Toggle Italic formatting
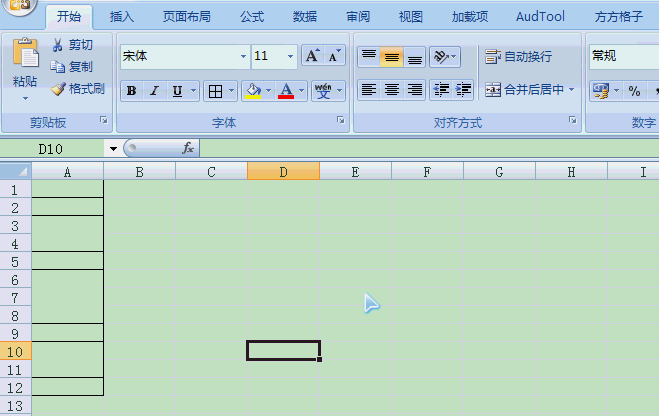Screen dimensions: 659x416 point(155,92)
